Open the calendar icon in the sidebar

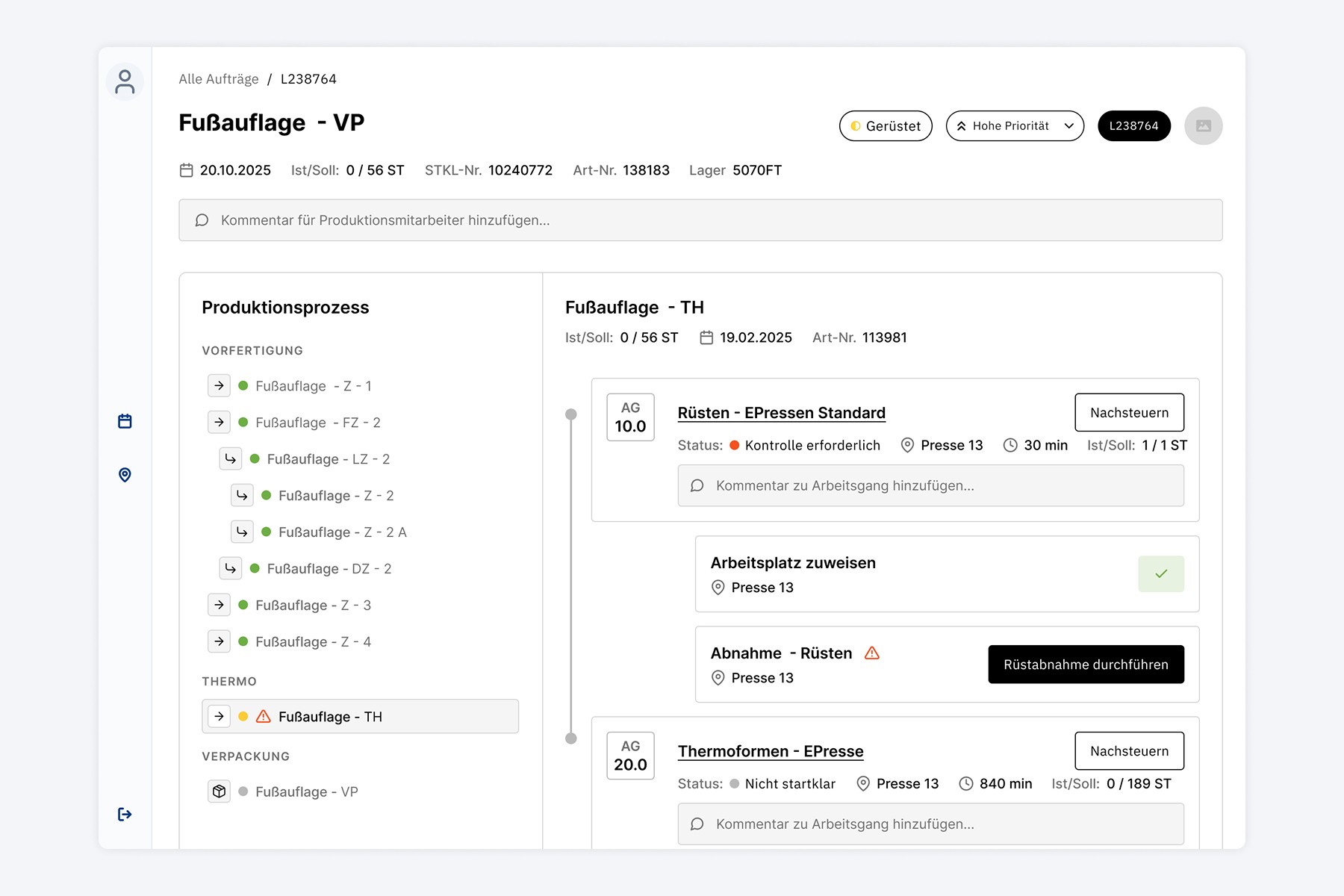125,421
